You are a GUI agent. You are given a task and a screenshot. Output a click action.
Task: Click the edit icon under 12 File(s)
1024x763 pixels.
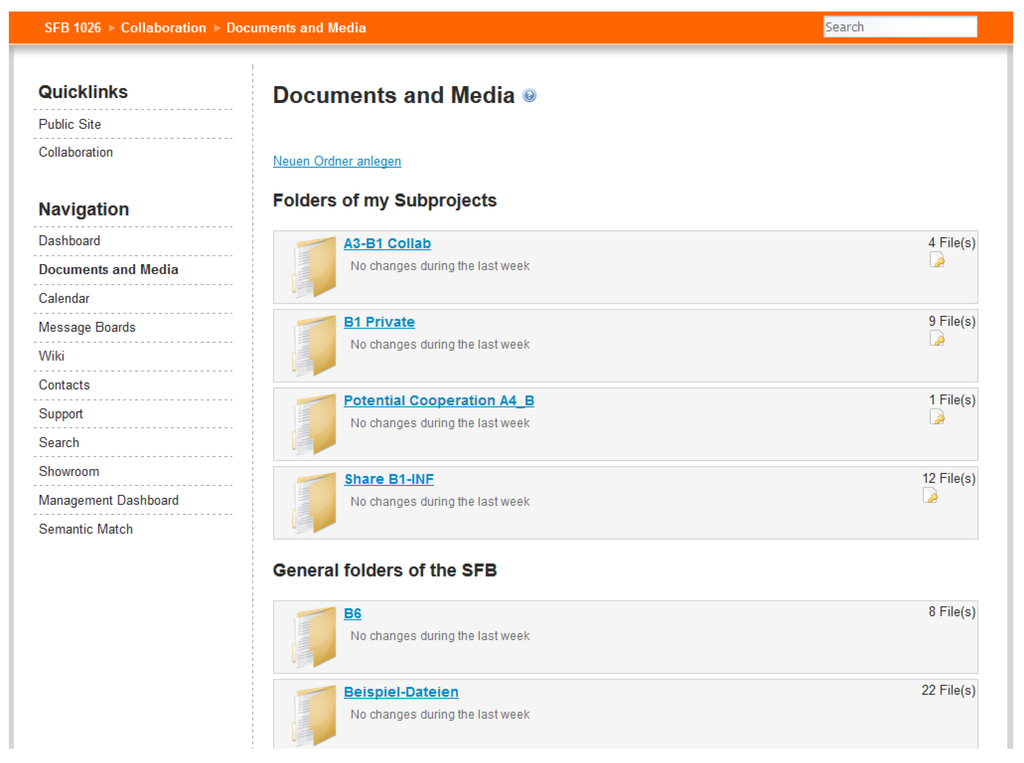[x=930, y=495]
